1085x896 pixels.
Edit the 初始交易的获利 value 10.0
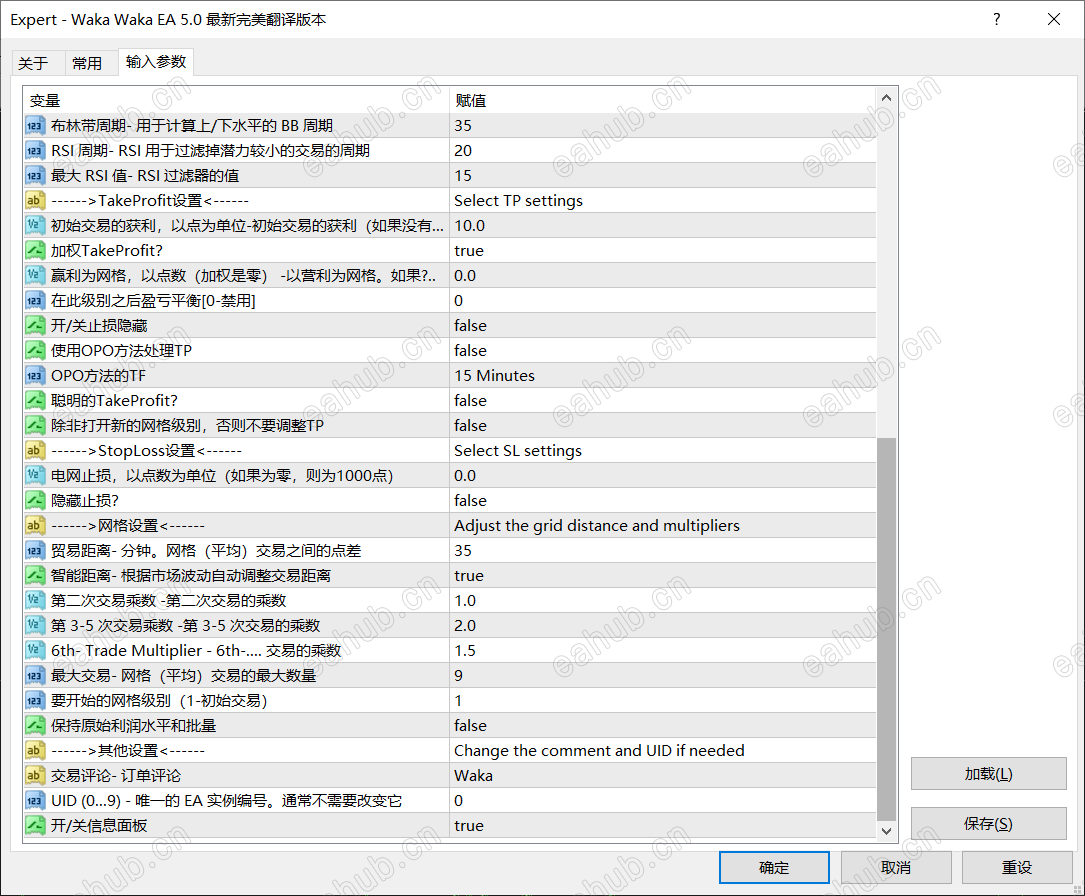point(663,226)
